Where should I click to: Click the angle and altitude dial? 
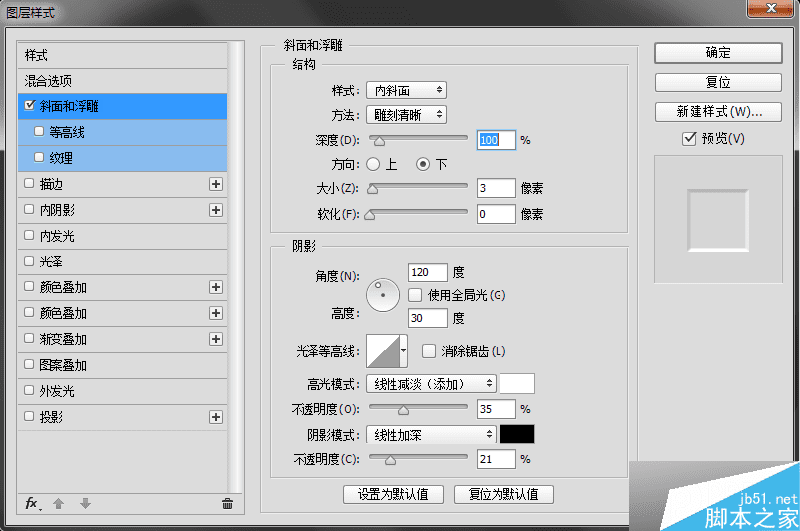pyautogui.click(x=383, y=295)
